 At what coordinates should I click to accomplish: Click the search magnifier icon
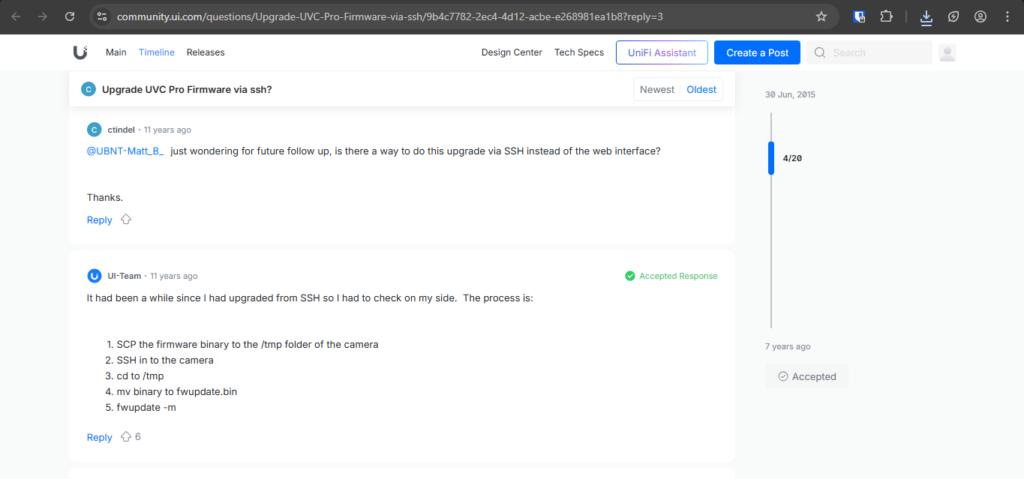[820, 53]
